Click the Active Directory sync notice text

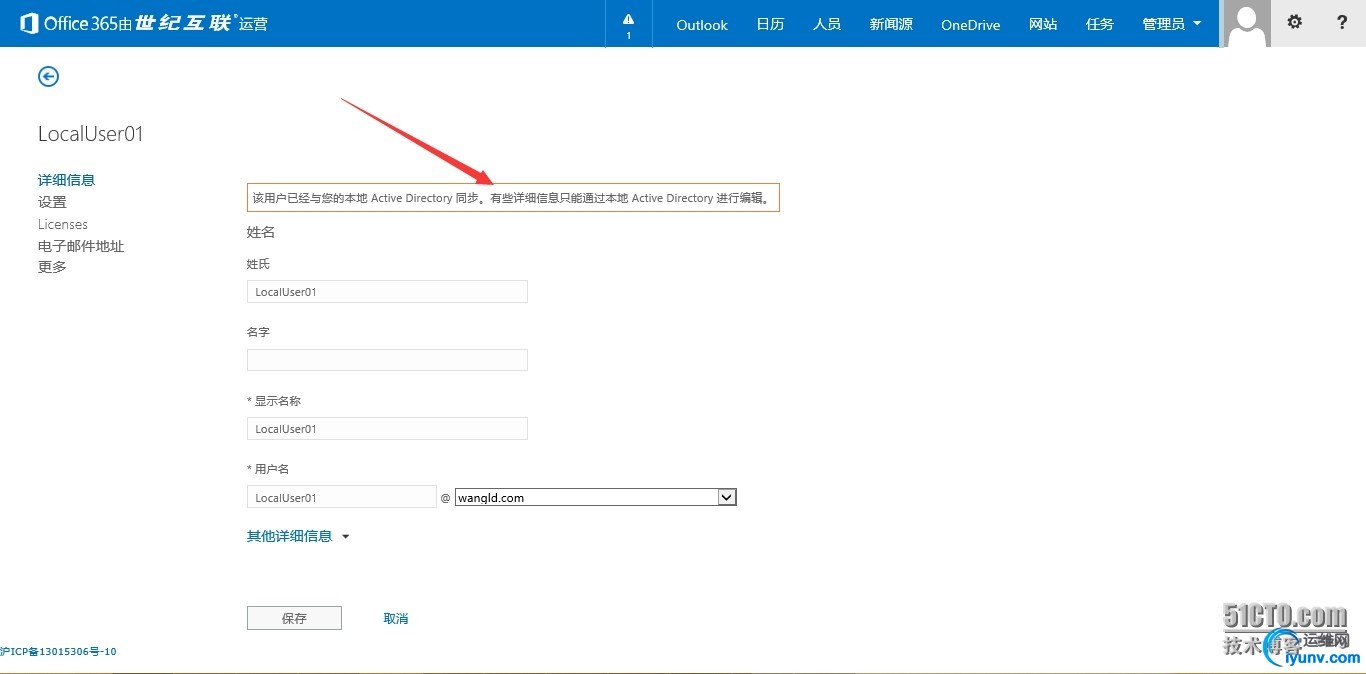[x=513, y=198]
